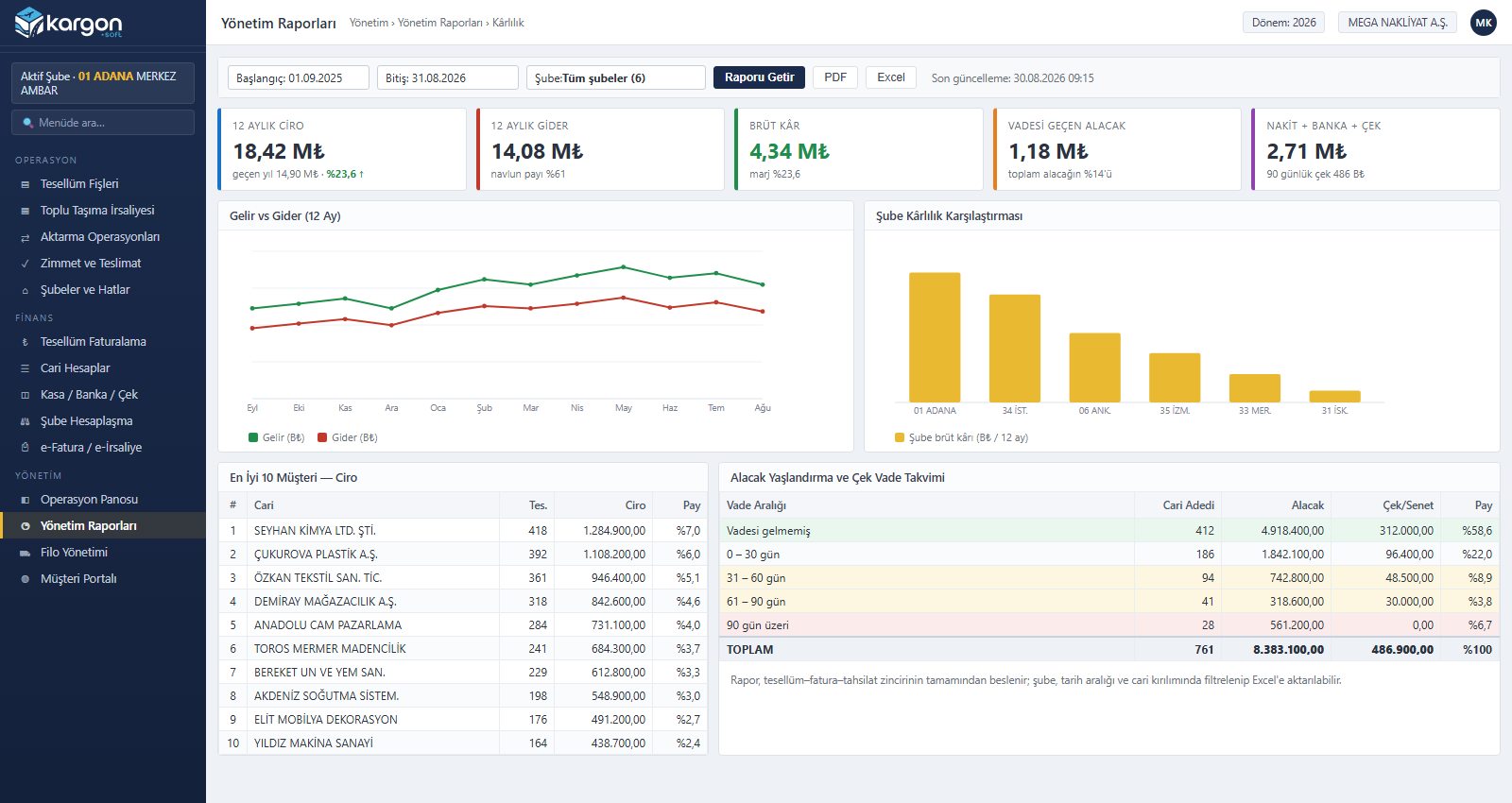The width and height of the screenshot is (1512, 803).
Task: Click the Zimmet ve Teslimat checkmark icon
Action: click(26, 264)
